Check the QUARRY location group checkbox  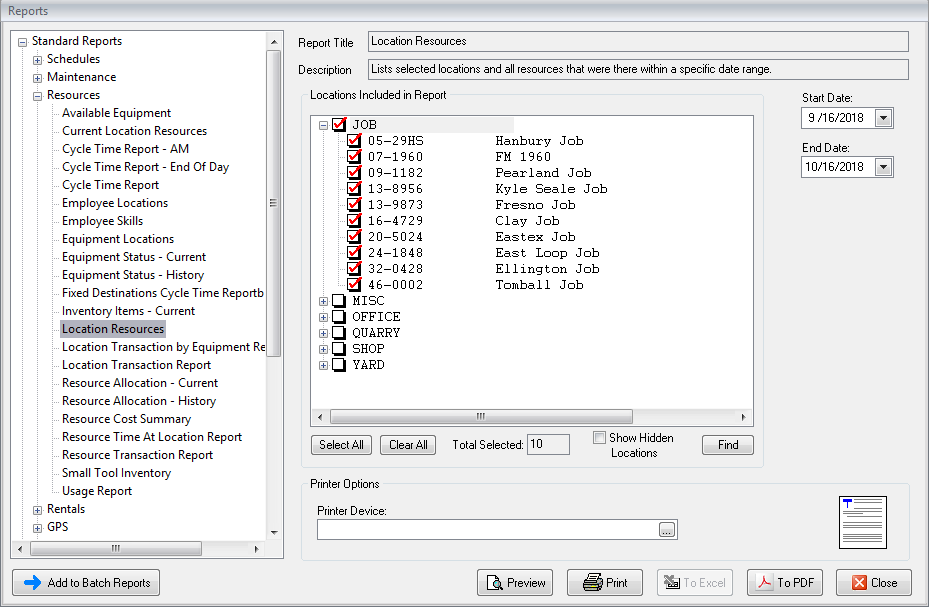(339, 333)
